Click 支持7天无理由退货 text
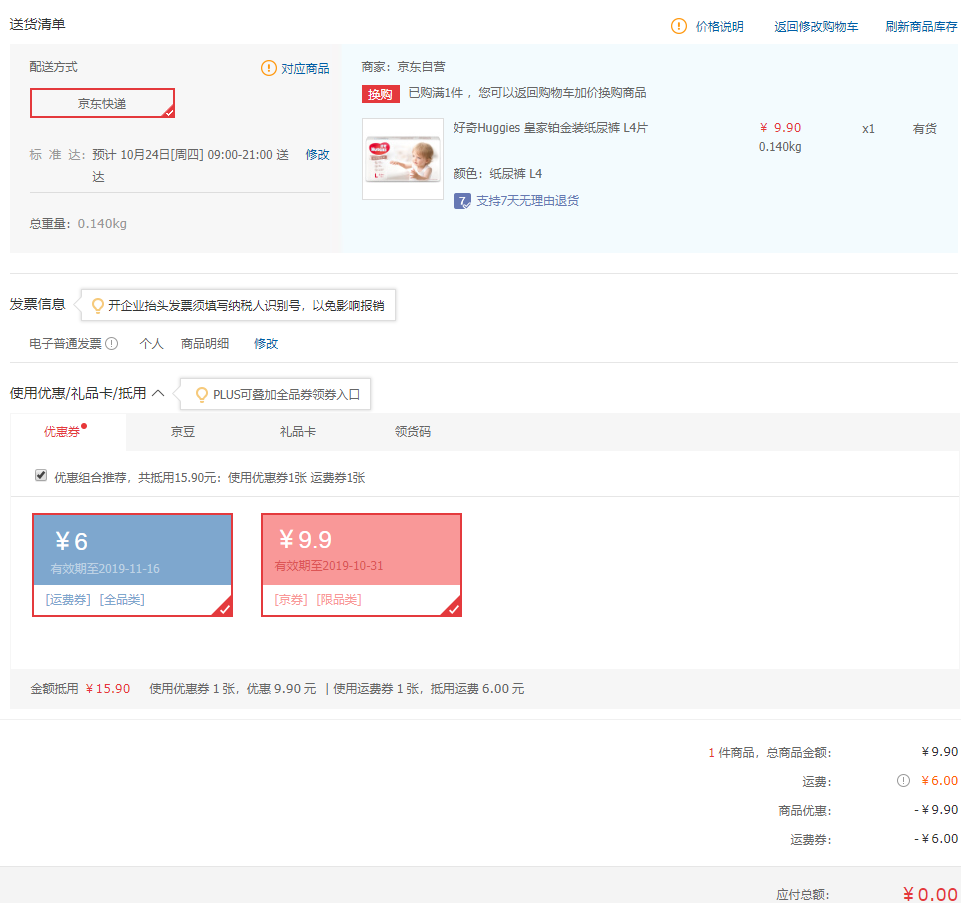 point(527,200)
